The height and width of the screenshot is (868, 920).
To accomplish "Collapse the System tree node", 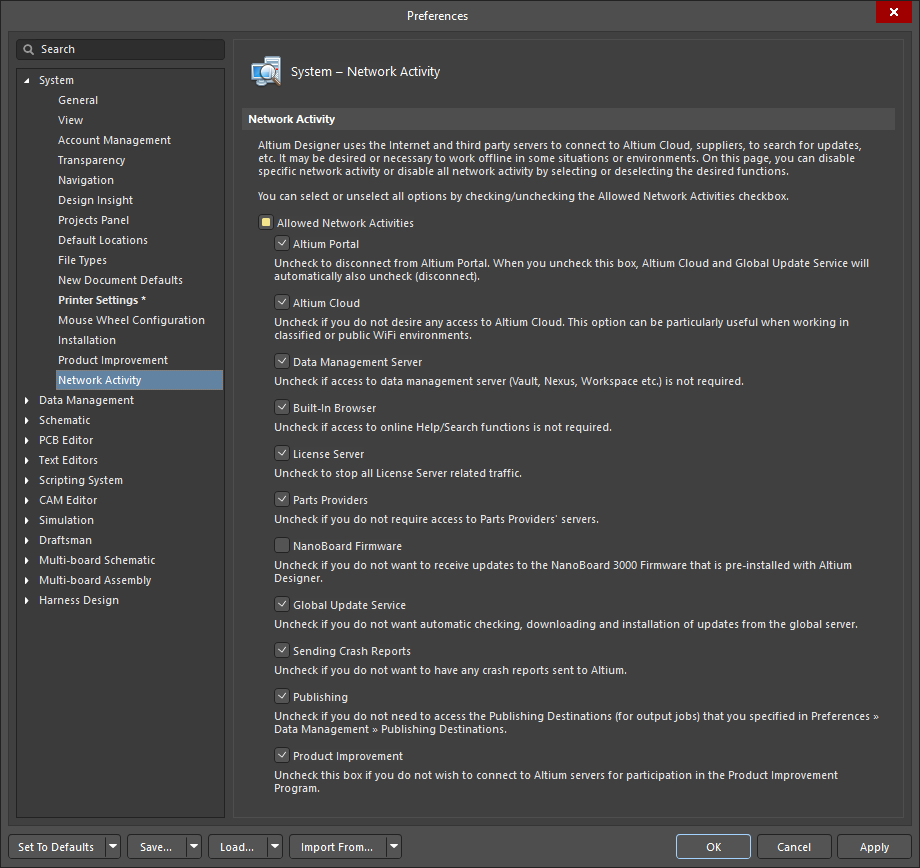I will [x=26, y=80].
